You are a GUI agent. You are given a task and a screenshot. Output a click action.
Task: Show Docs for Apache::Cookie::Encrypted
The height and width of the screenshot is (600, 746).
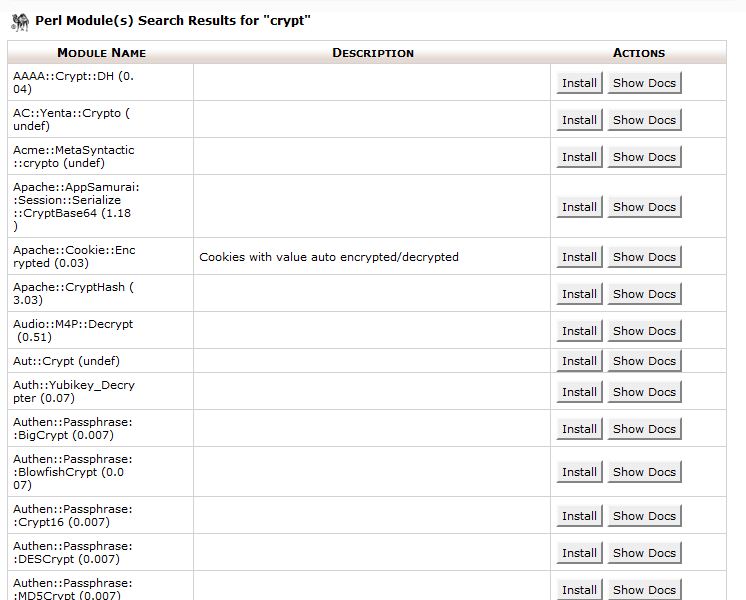pyautogui.click(x=644, y=257)
